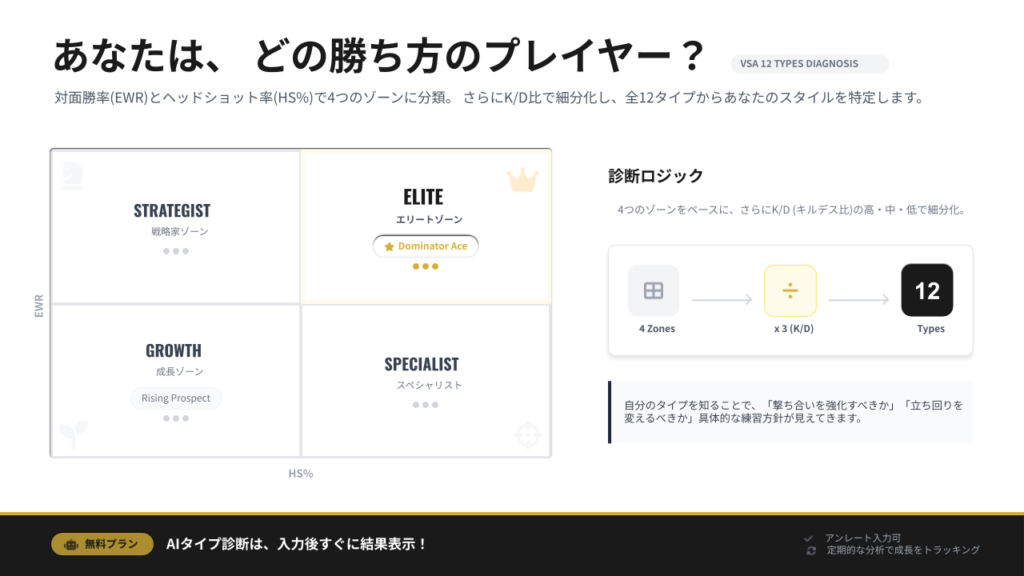The height and width of the screenshot is (576, 1024).
Task: Select the STRATEGIST zone heading
Action: tap(172, 211)
